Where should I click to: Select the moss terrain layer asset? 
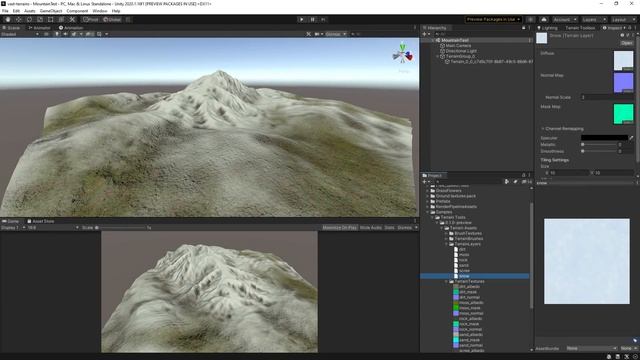point(464,255)
